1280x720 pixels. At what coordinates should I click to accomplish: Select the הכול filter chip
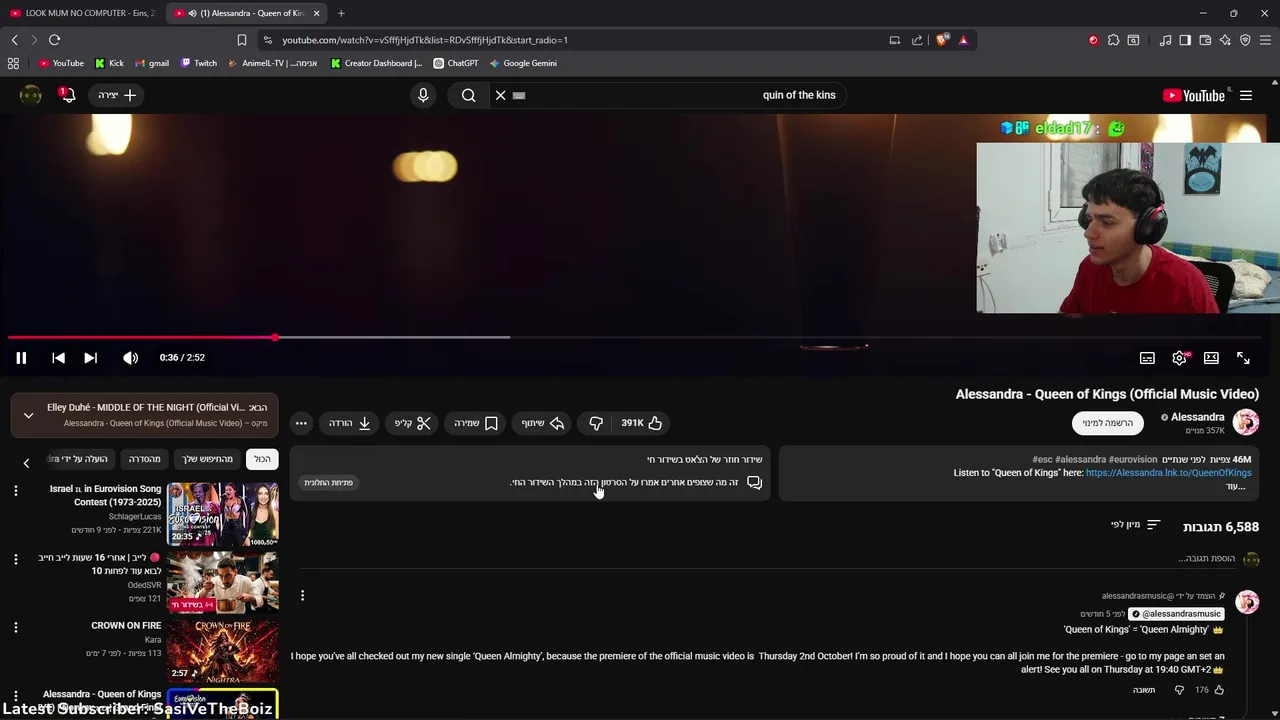click(262, 459)
